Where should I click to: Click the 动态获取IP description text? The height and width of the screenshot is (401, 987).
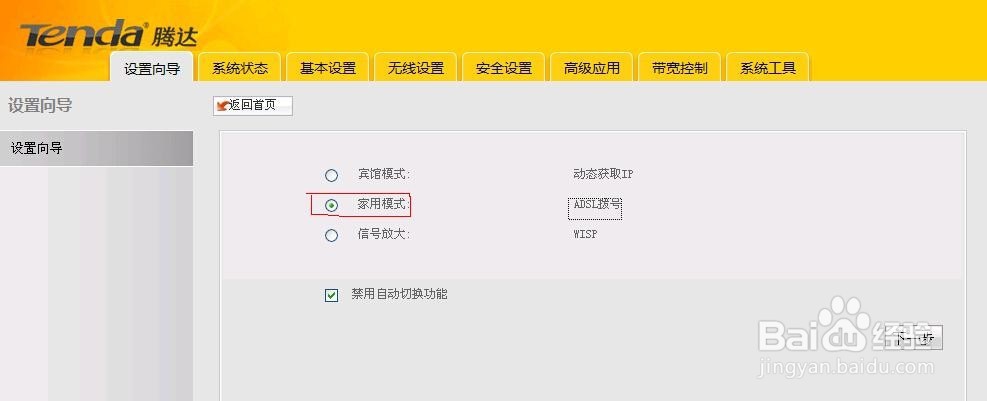[x=603, y=174]
